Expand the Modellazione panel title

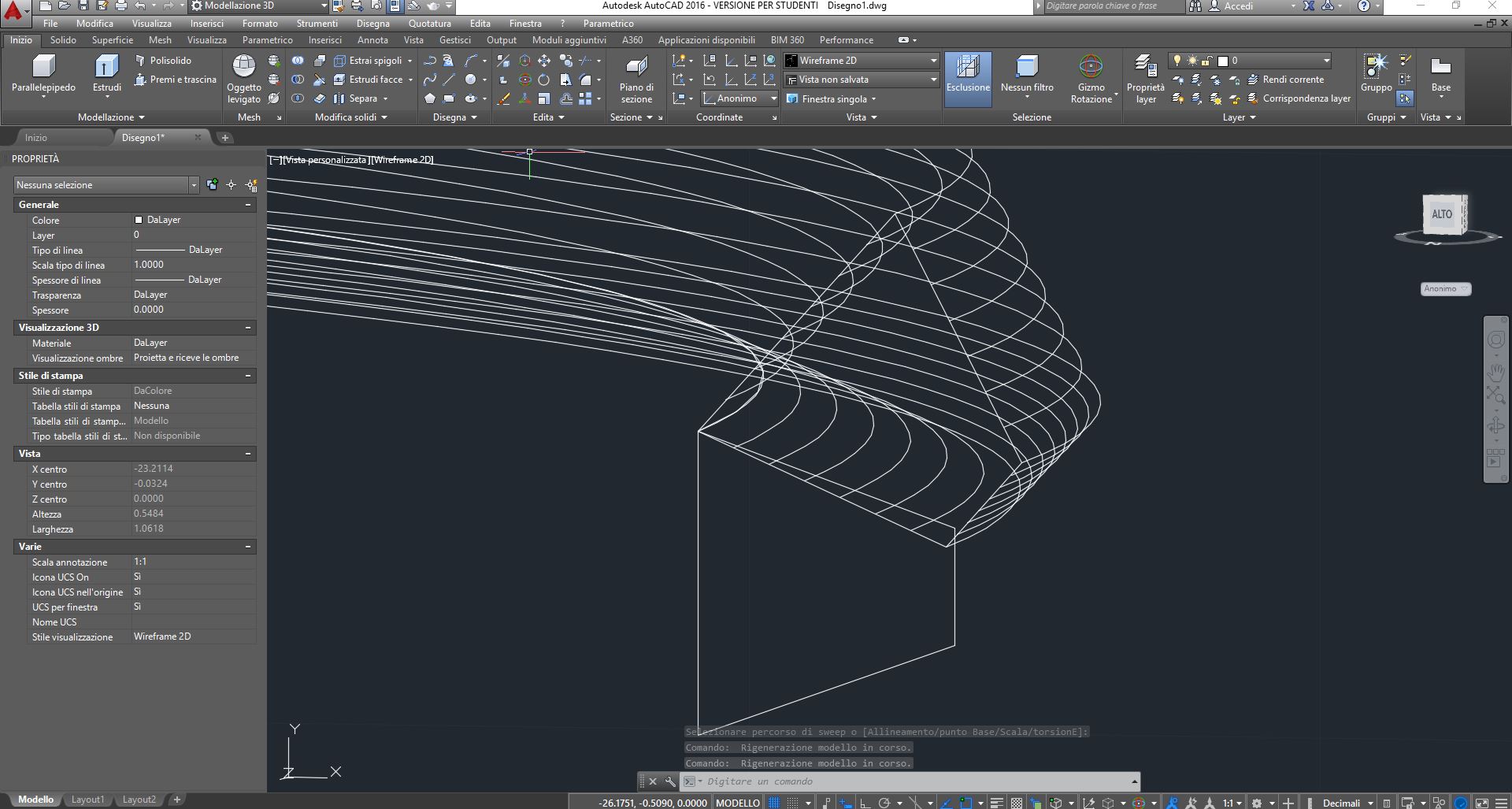pyautogui.click(x=111, y=117)
